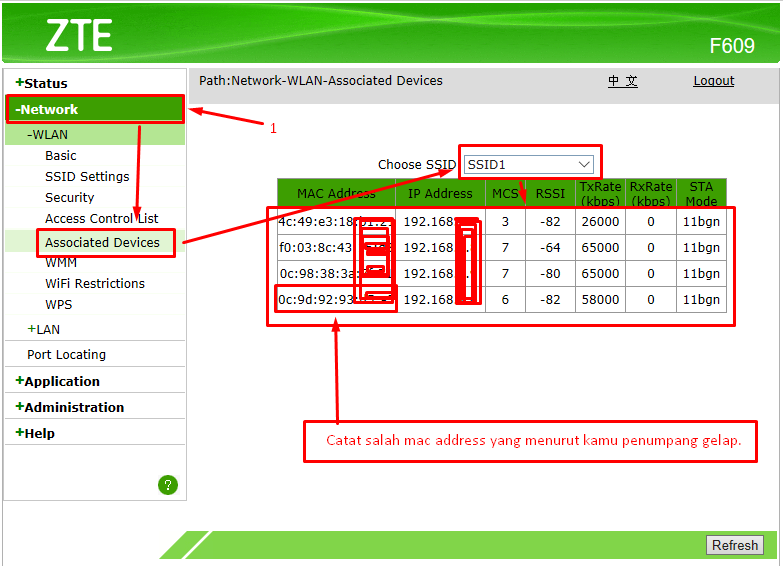The width and height of the screenshot is (783, 566).
Task: Expand the Administration menu section
Action: pyautogui.click(x=69, y=407)
